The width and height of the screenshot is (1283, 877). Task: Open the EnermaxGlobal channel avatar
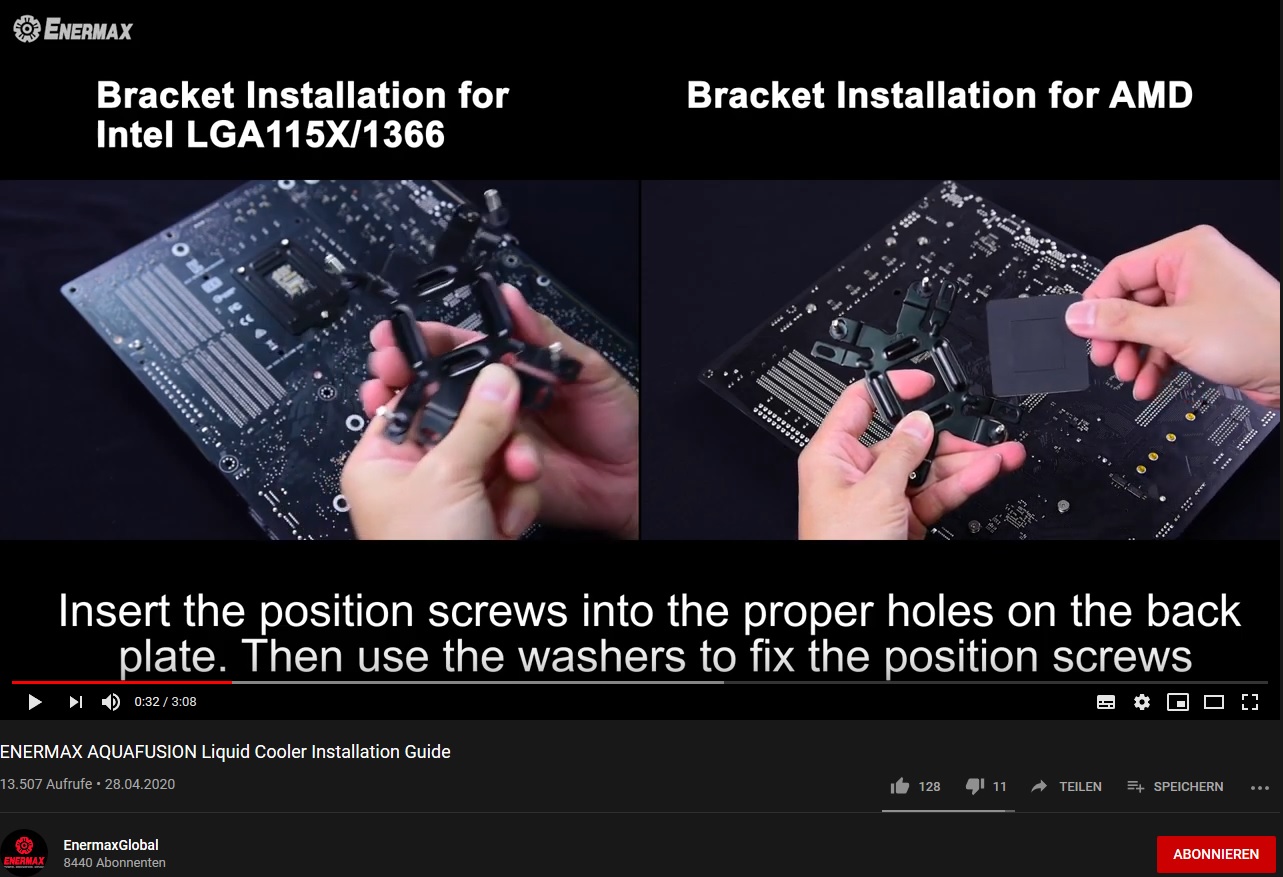(24, 853)
